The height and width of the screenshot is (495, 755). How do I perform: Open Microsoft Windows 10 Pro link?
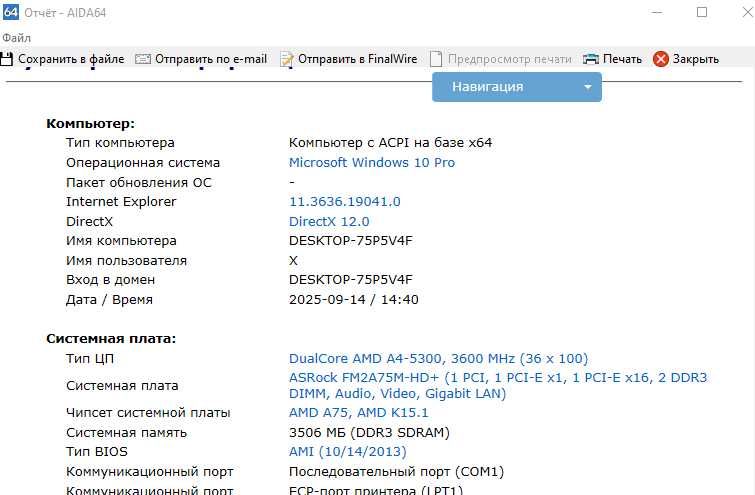[x=371, y=162]
